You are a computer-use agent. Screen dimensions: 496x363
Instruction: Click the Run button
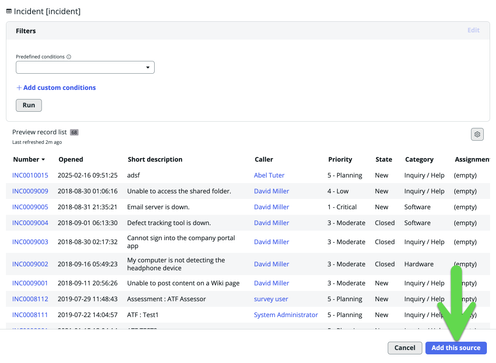click(x=29, y=105)
